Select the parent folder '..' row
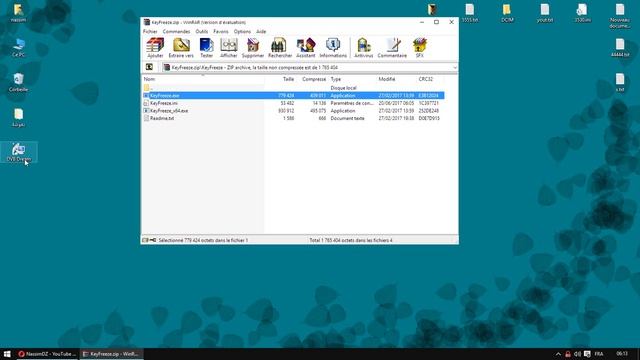Screen dimensions: 640x360 (293, 88)
